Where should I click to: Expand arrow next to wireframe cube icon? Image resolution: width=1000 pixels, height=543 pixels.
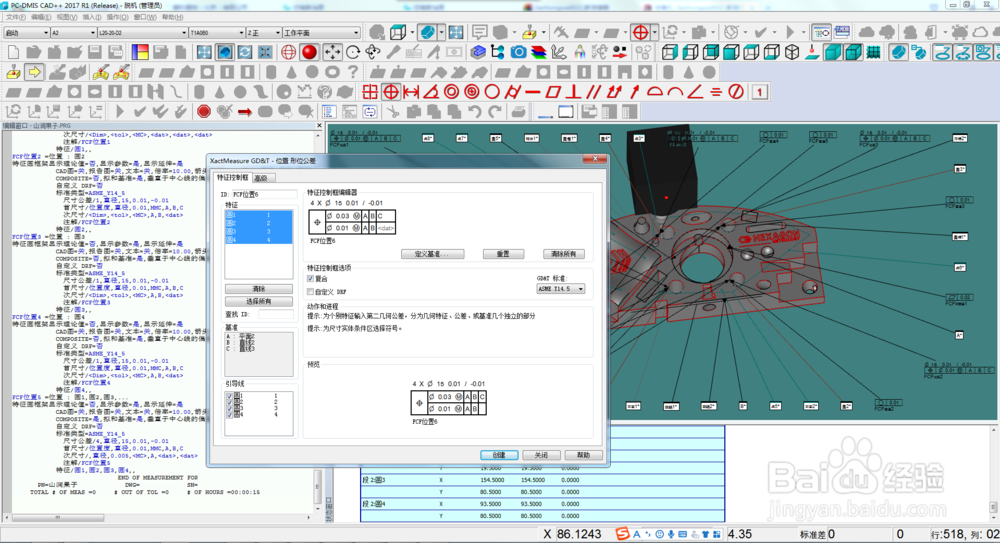coord(412,32)
